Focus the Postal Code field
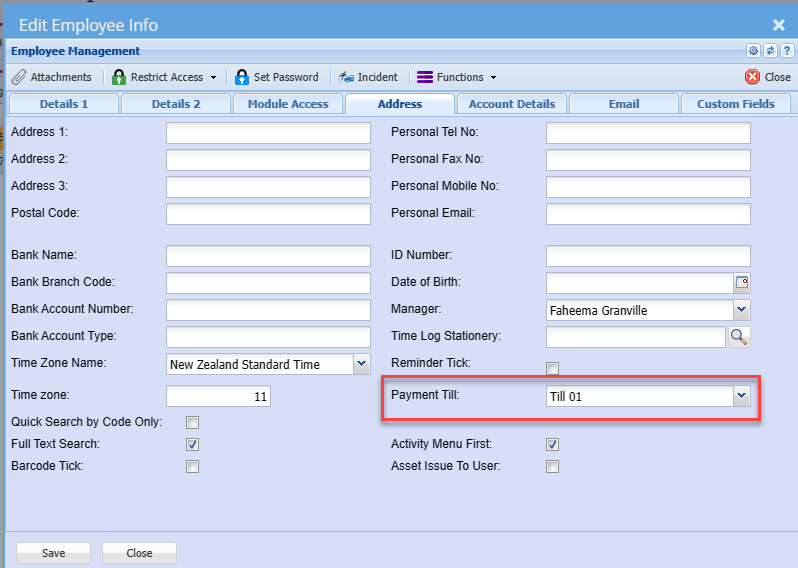Viewport: 798px width, 568px height. (x=268, y=214)
